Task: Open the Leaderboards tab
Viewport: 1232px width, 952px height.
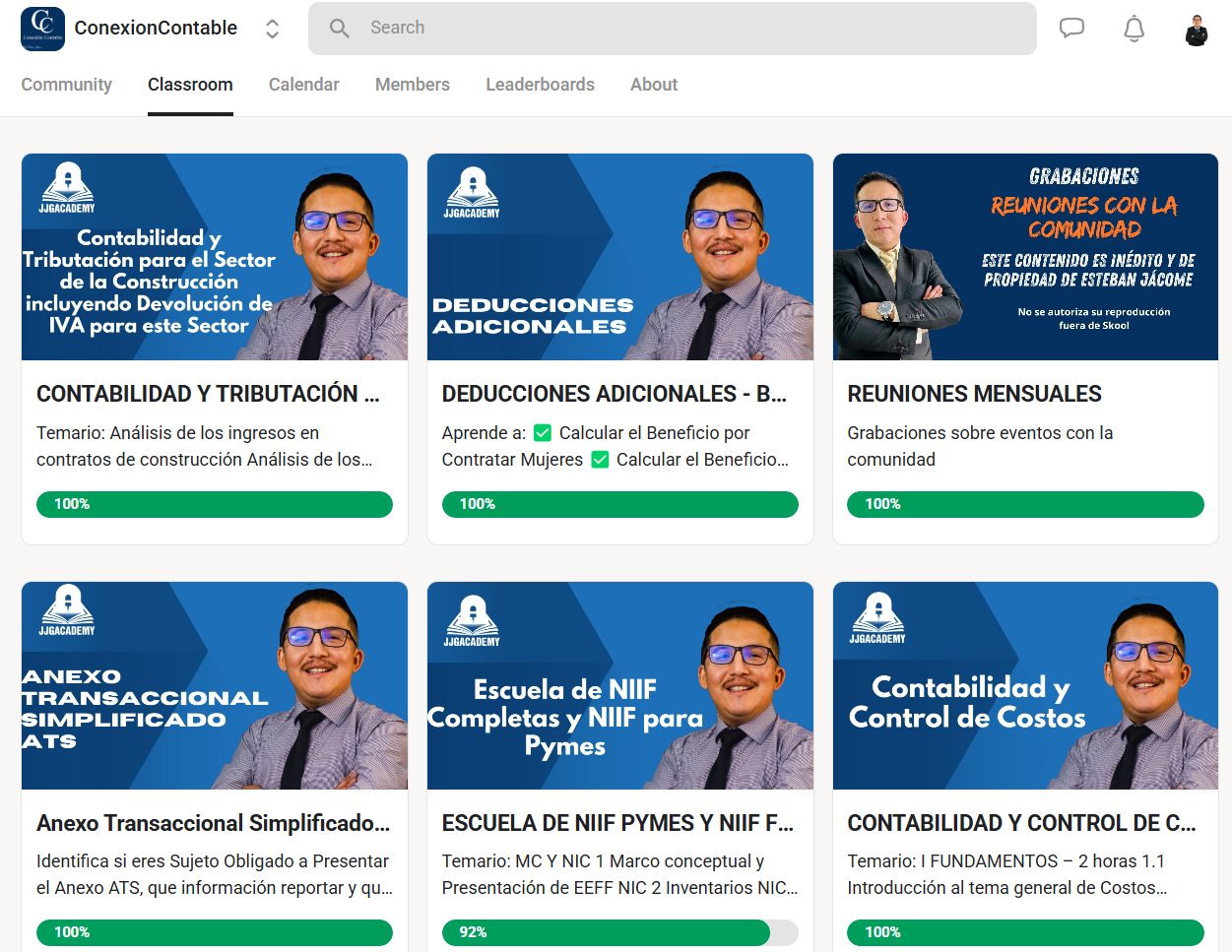Action: (x=540, y=85)
